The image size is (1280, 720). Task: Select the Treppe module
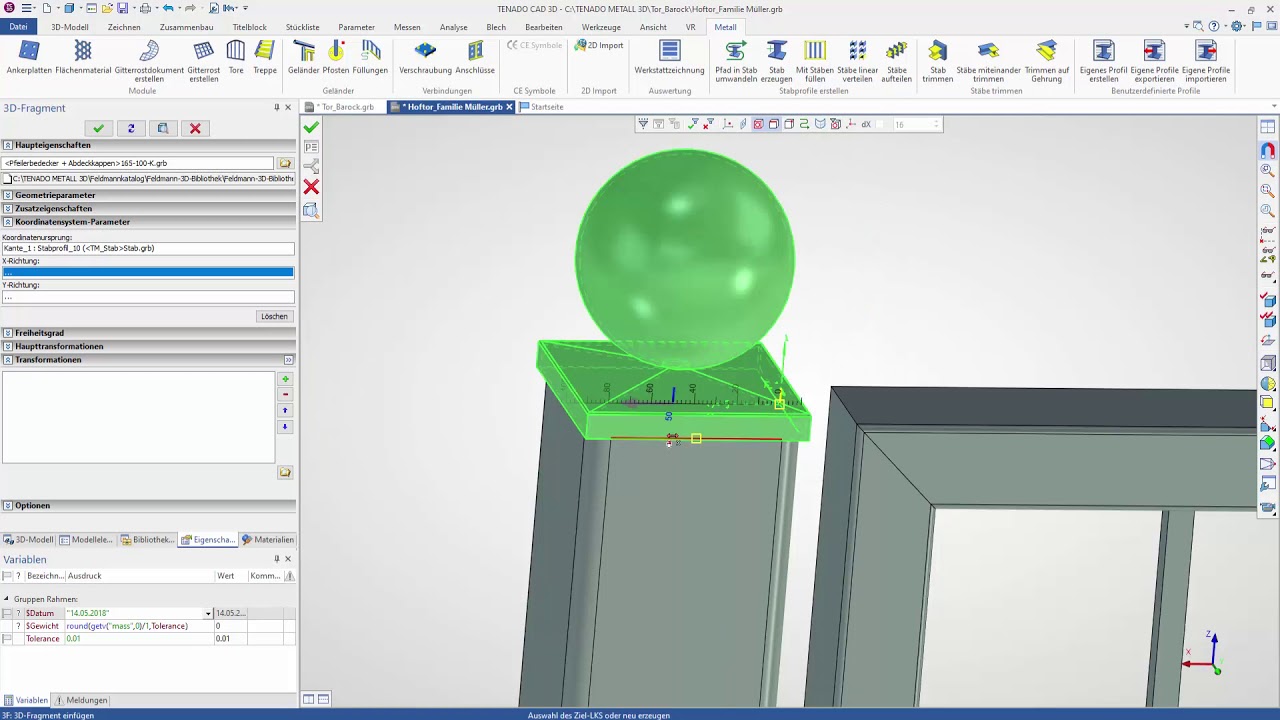(265, 58)
